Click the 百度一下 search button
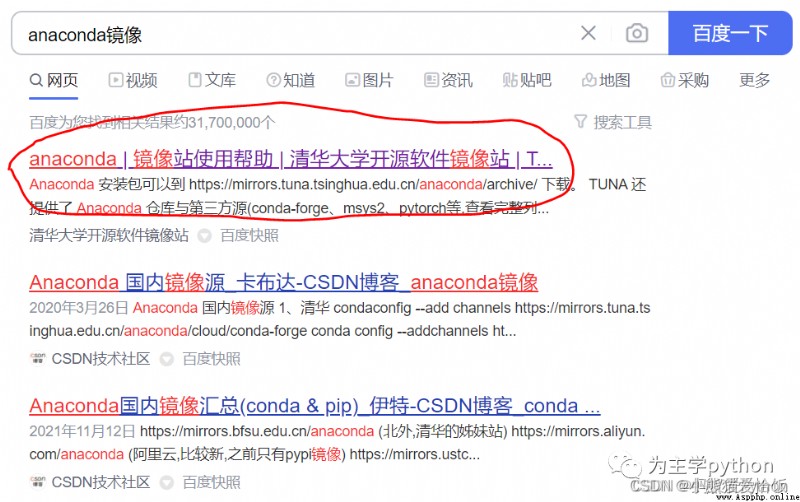Image resolution: width=800 pixels, height=502 pixels. click(730, 33)
